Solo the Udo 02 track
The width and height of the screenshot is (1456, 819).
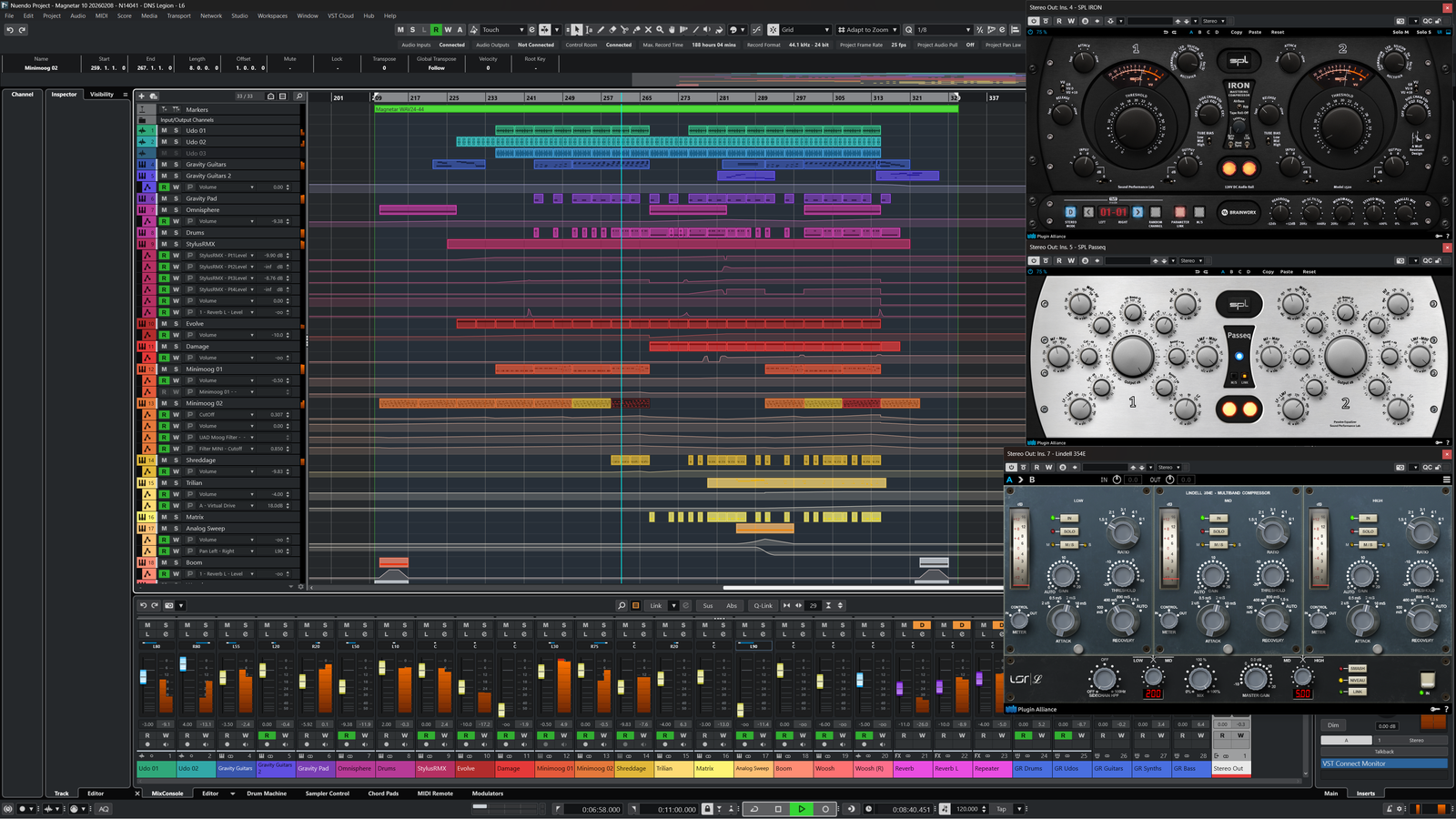176,142
